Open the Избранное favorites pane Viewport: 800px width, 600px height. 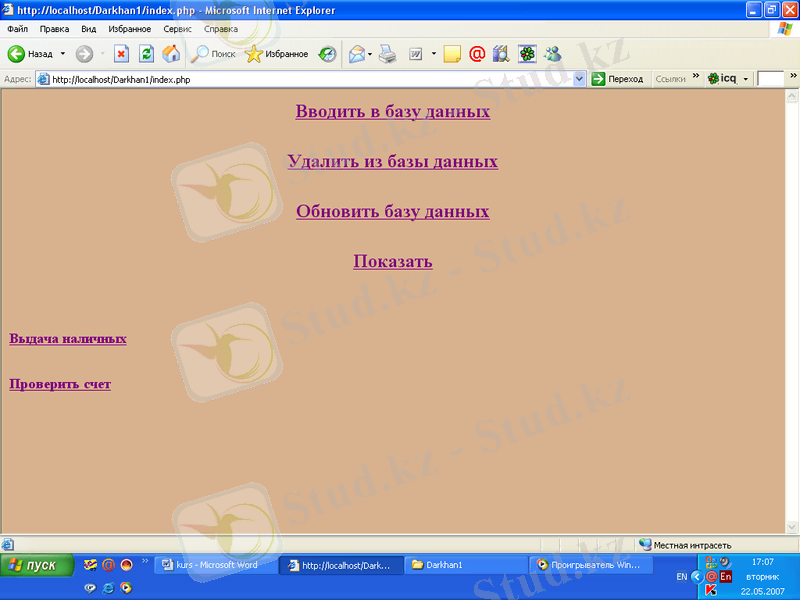point(276,54)
